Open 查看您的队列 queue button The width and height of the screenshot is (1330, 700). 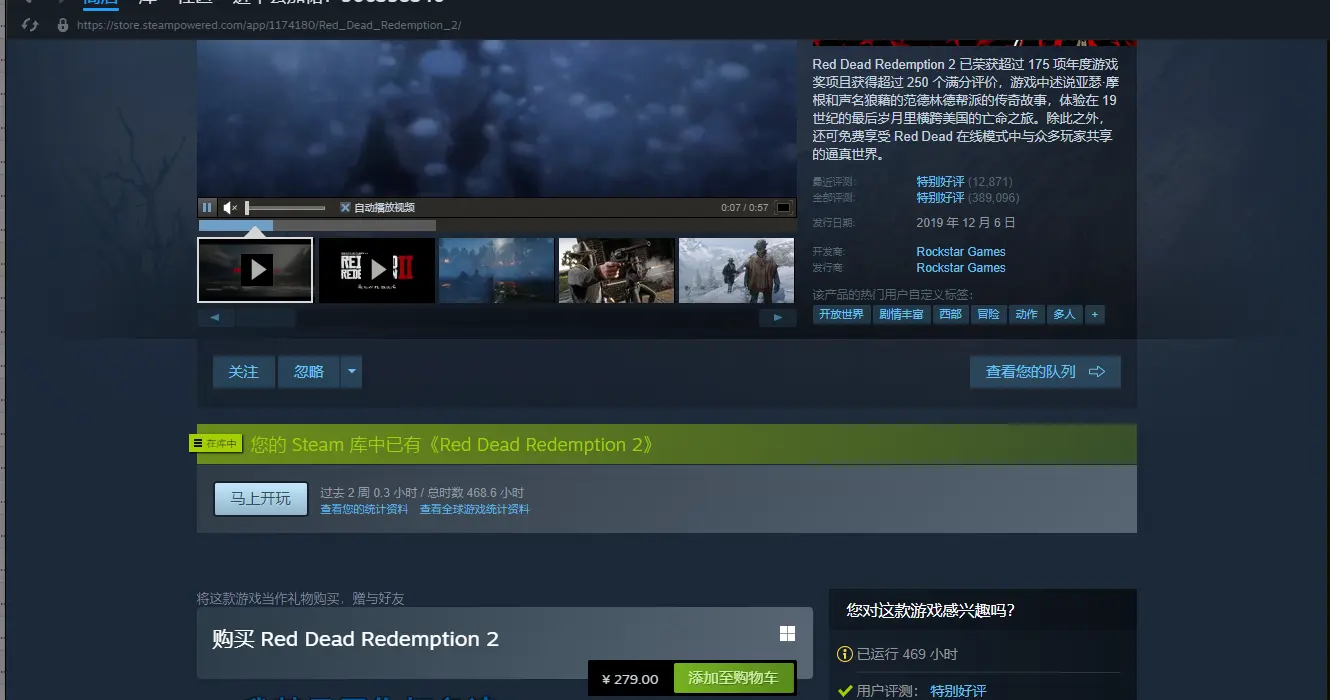[x=1045, y=372]
